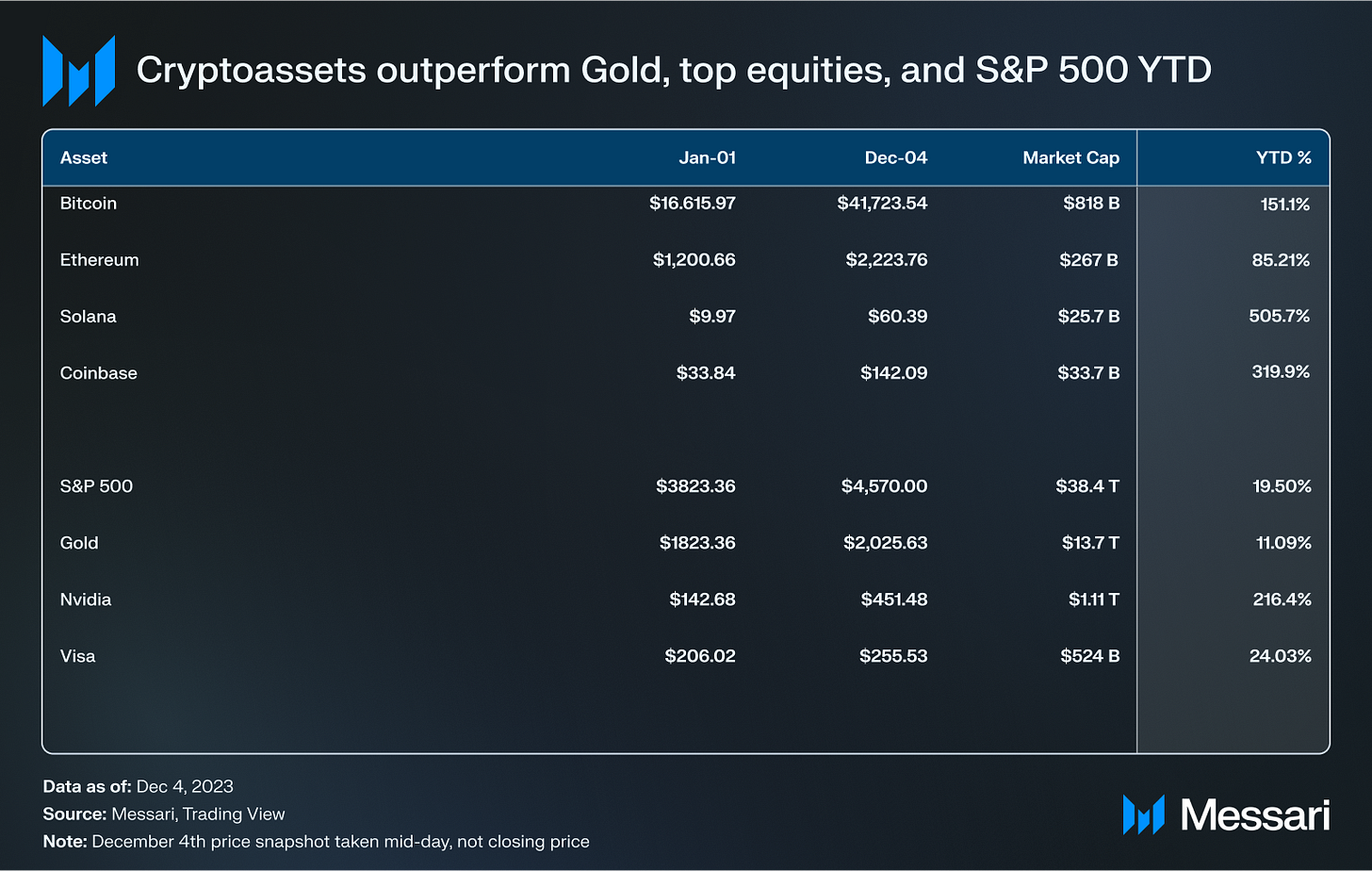Click the Messari logo beside the title

click(78, 71)
